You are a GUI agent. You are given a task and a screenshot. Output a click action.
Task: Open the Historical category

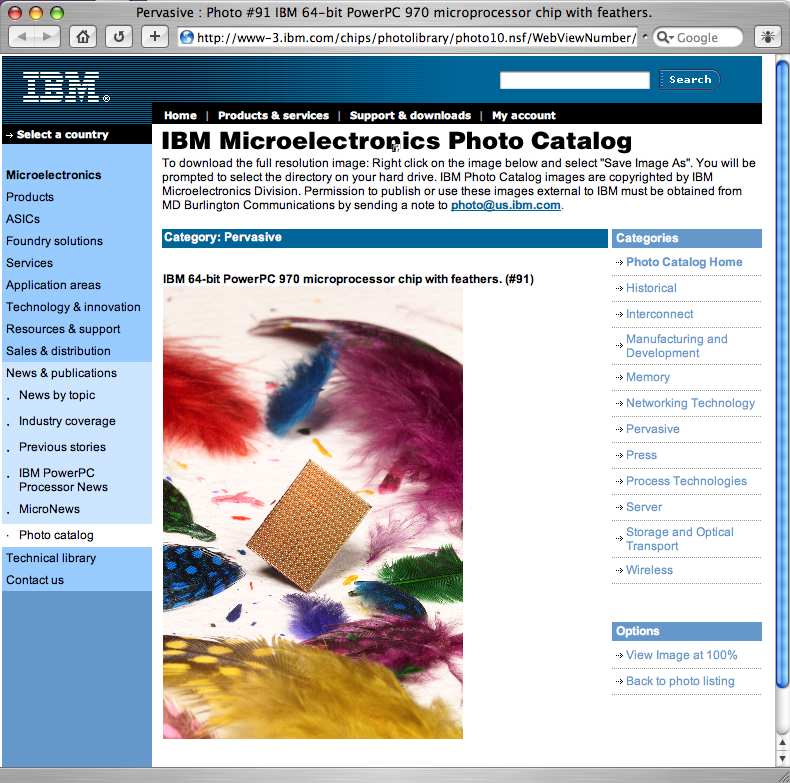click(x=651, y=288)
